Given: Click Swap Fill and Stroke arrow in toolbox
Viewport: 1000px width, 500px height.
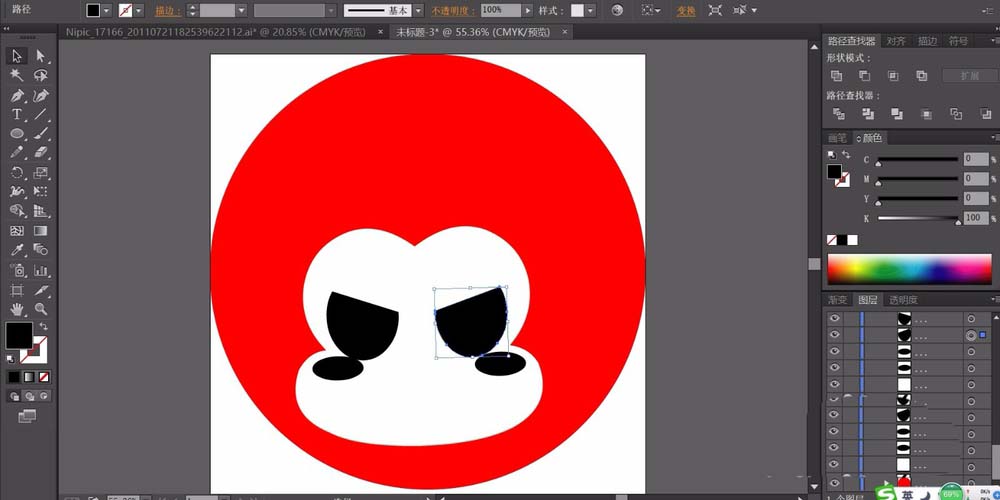Looking at the screenshot, I should click(43, 326).
